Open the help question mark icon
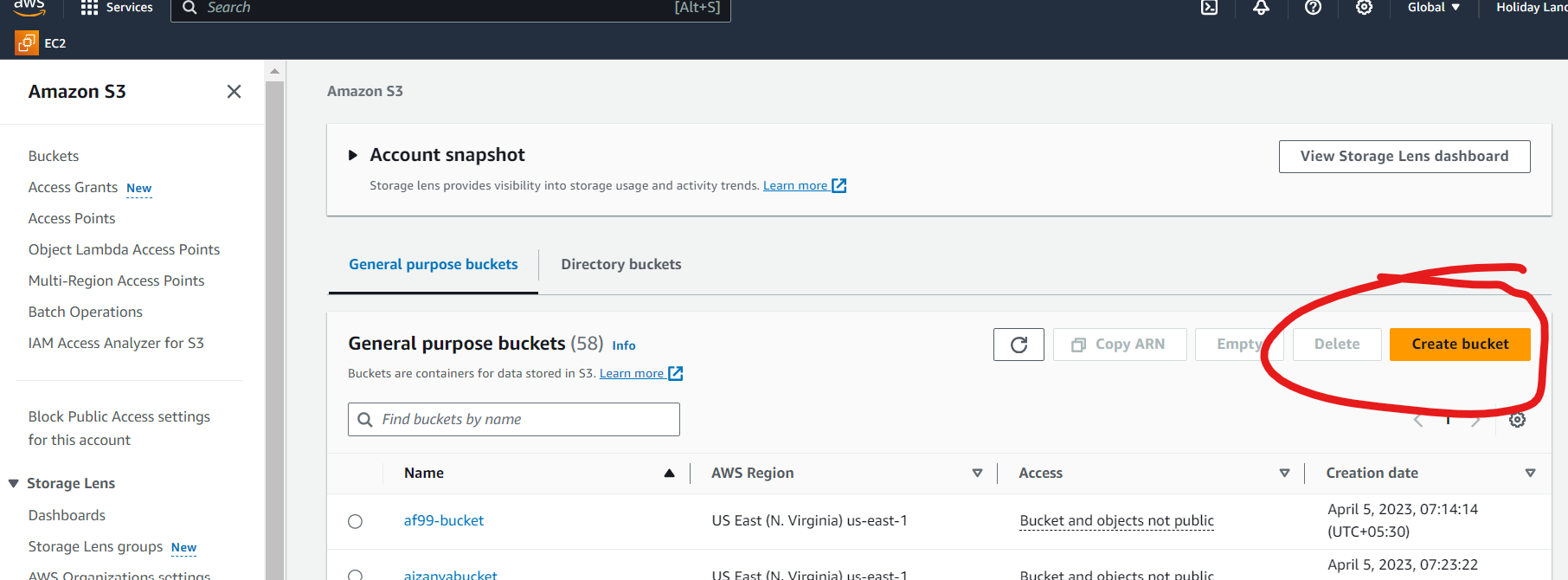The width and height of the screenshot is (1568, 580). [1313, 8]
